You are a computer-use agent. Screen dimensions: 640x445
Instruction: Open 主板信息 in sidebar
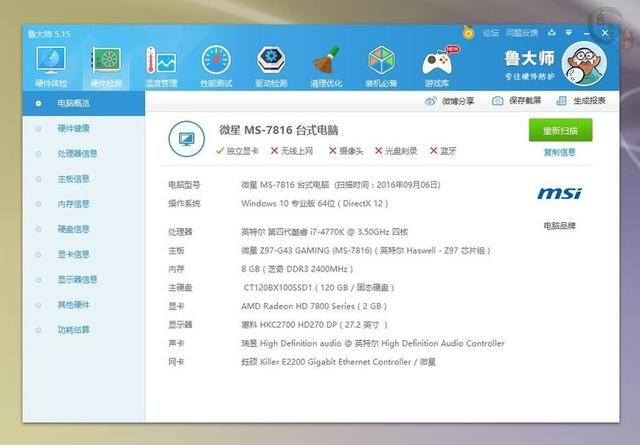tap(73, 179)
